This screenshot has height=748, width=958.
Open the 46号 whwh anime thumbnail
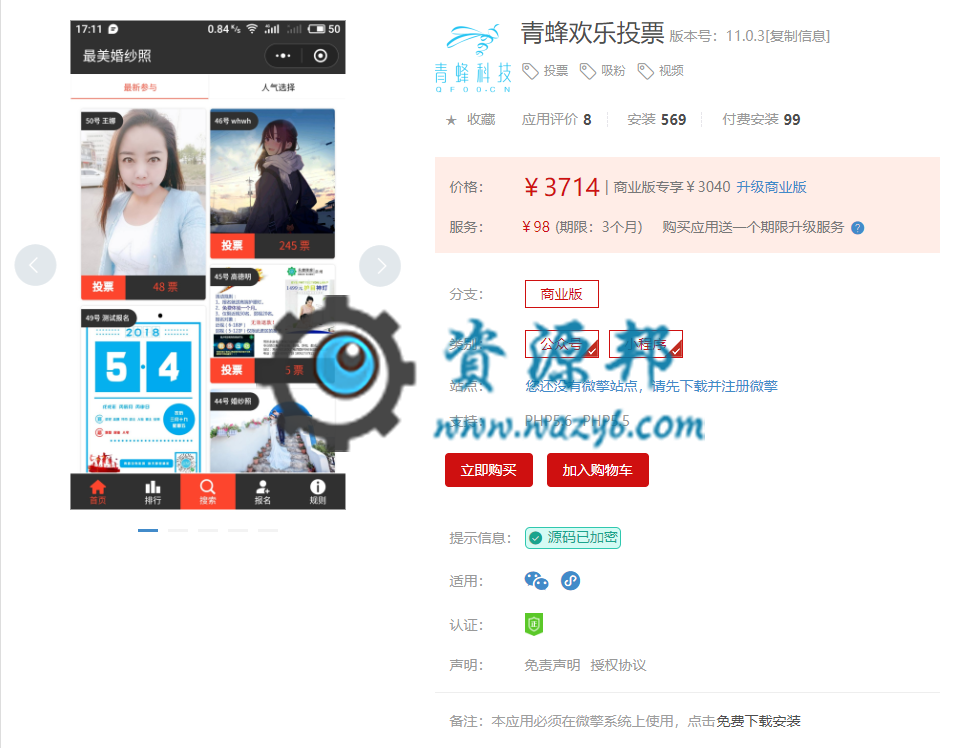(272, 172)
